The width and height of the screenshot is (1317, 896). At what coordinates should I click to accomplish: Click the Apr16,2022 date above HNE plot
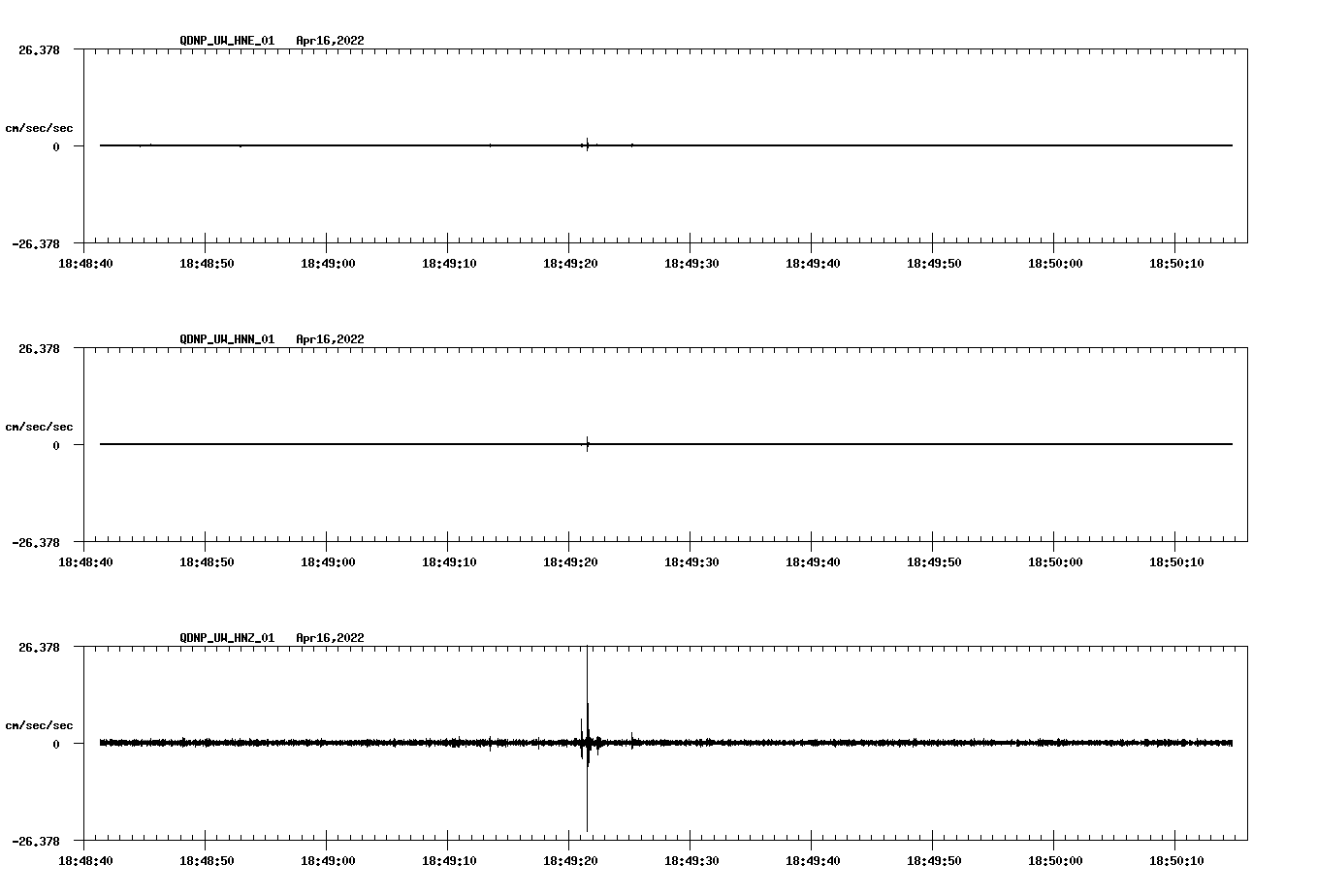[330, 41]
